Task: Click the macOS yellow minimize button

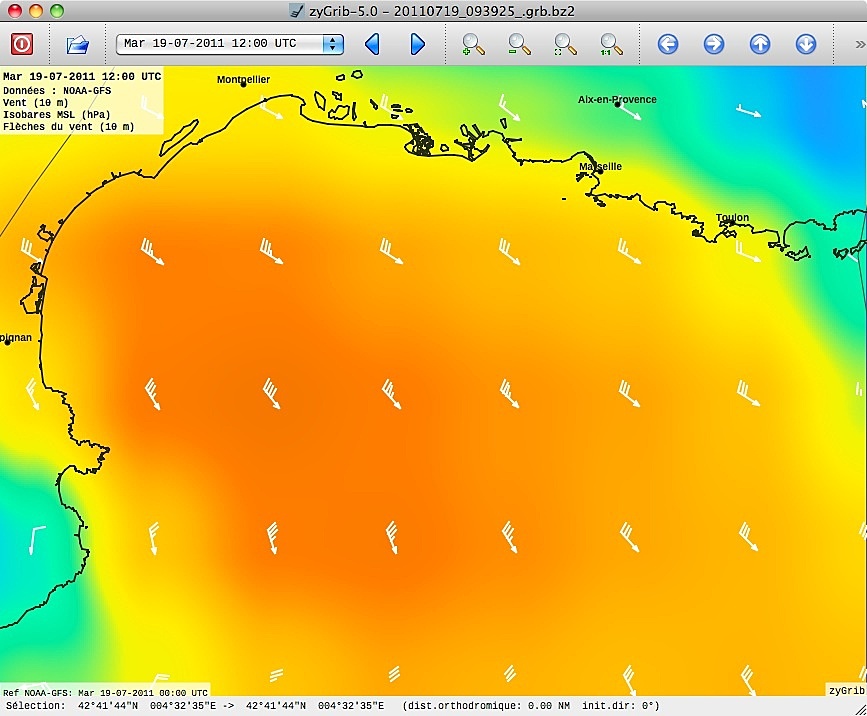Action: click(x=35, y=11)
